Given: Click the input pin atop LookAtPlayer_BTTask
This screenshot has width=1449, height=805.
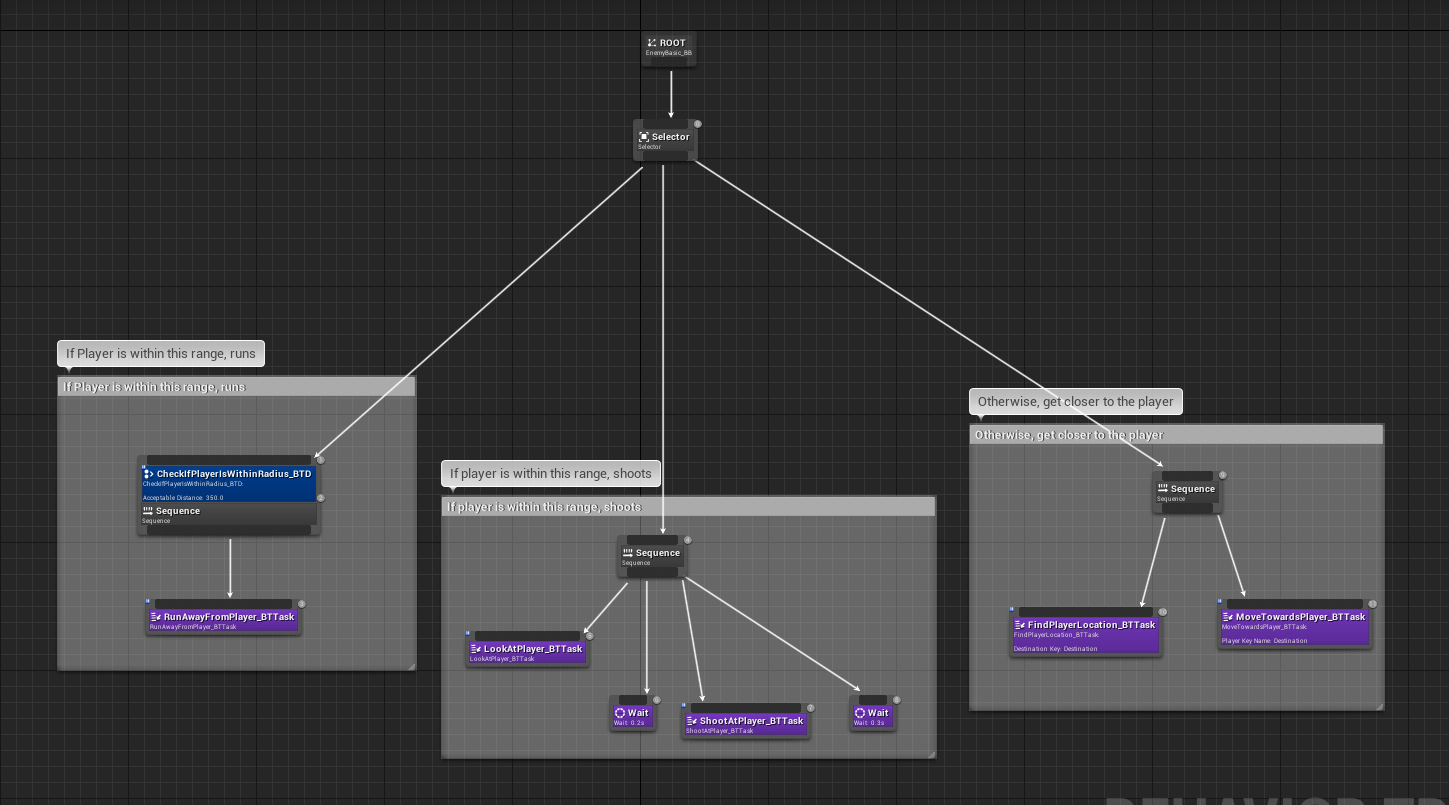Looking at the screenshot, I should coord(527,637).
